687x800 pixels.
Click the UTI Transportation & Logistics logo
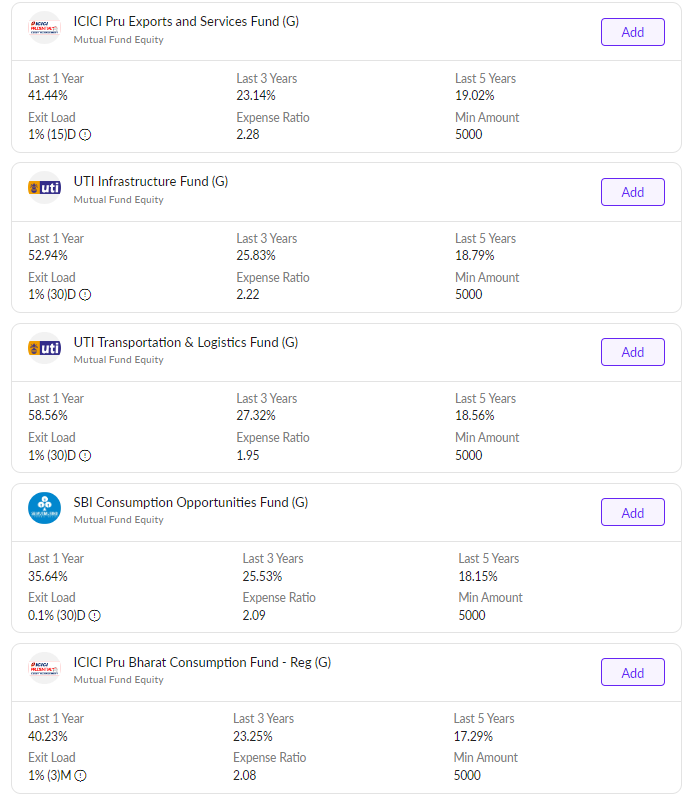tap(45, 348)
